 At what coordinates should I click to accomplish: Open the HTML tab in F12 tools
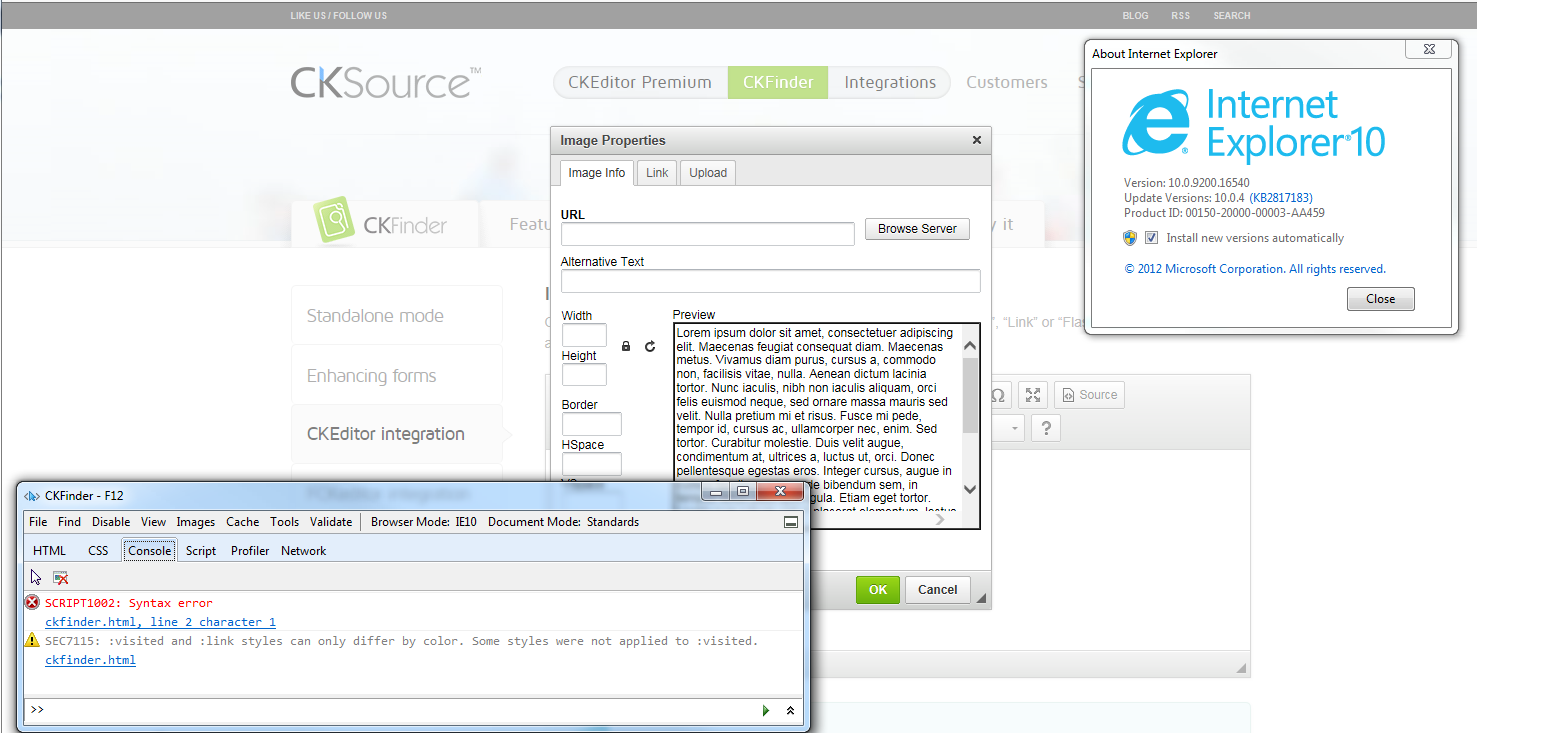pos(49,551)
